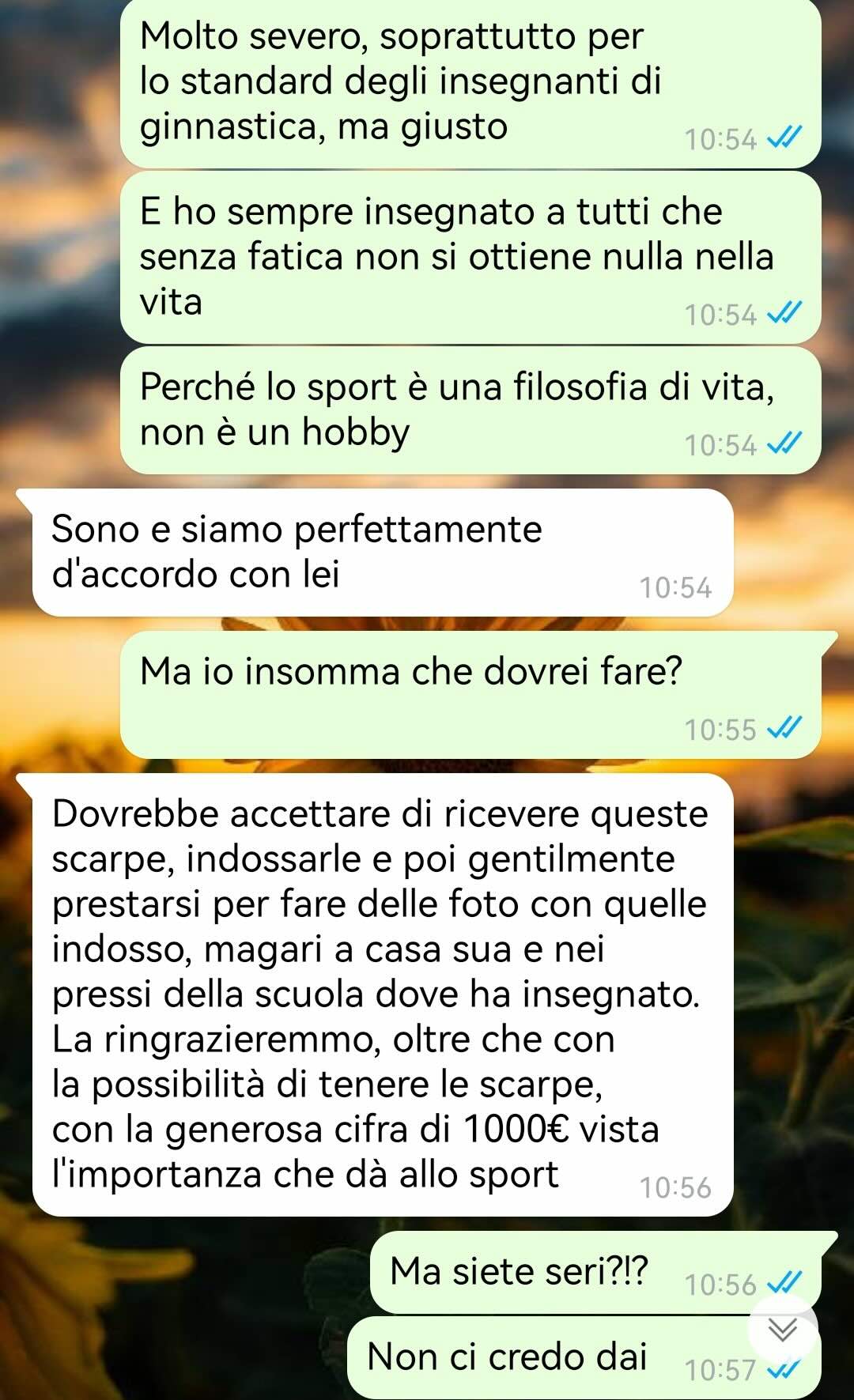Tap 10:55 timestamp on 'dovrei fare?' message
The image size is (854, 1400).
[x=720, y=730]
